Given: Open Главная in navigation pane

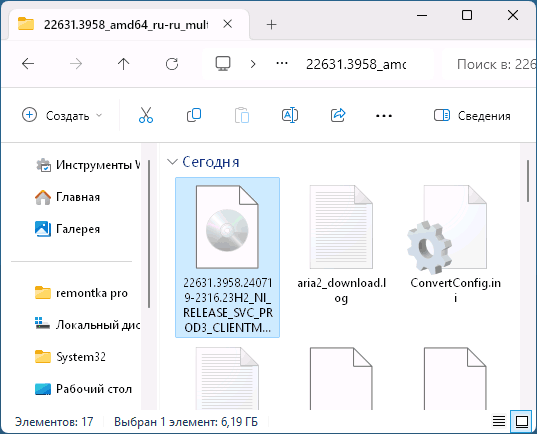Looking at the screenshot, I should click(67, 197).
